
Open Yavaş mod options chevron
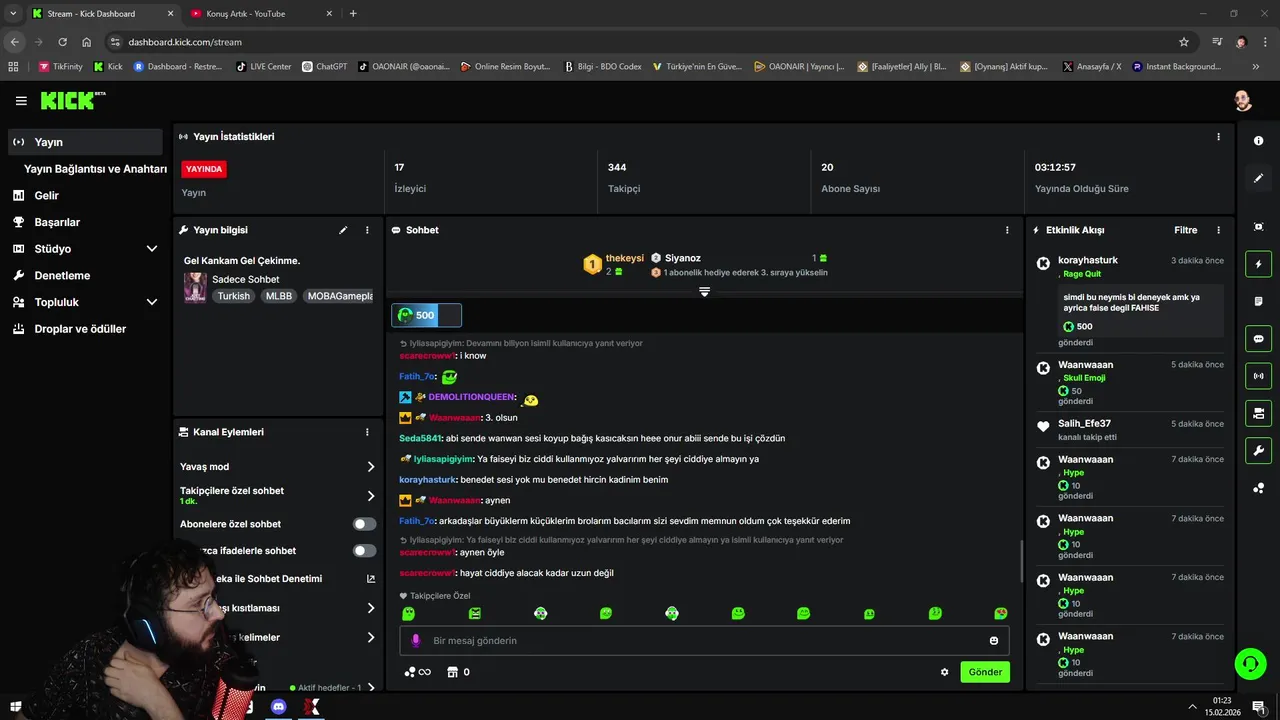pyautogui.click(x=371, y=467)
